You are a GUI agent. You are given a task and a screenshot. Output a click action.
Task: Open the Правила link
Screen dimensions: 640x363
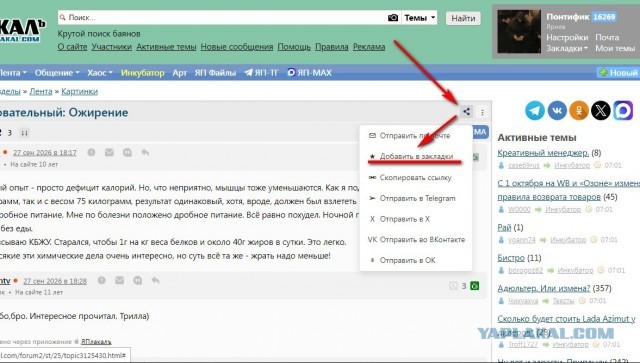tap(332, 47)
